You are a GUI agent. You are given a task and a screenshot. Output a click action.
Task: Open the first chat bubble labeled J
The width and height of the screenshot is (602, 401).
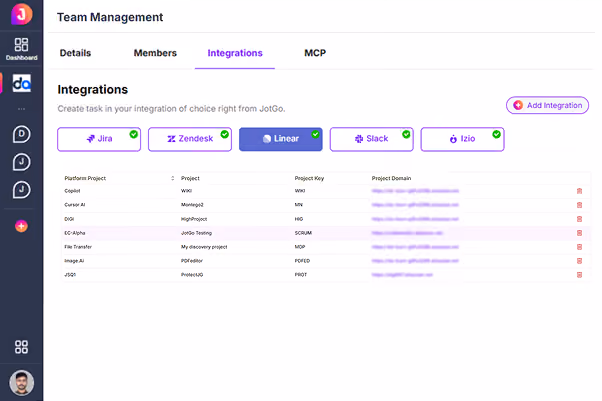tap(22, 162)
